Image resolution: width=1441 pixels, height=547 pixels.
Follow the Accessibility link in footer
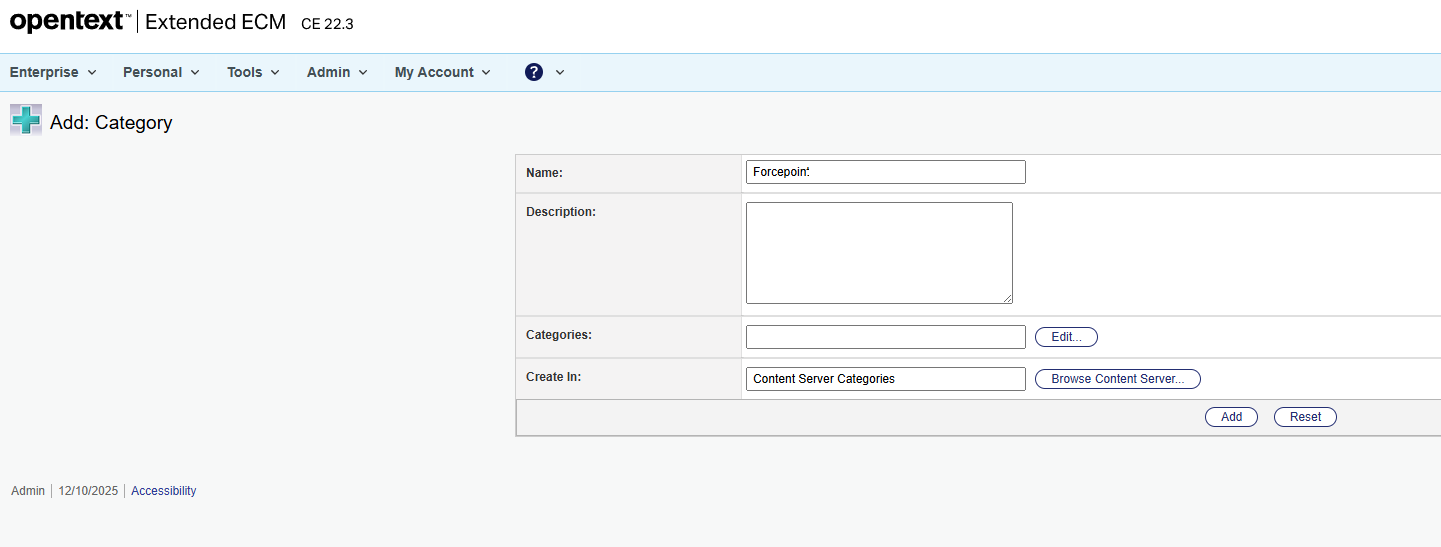point(163,491)
